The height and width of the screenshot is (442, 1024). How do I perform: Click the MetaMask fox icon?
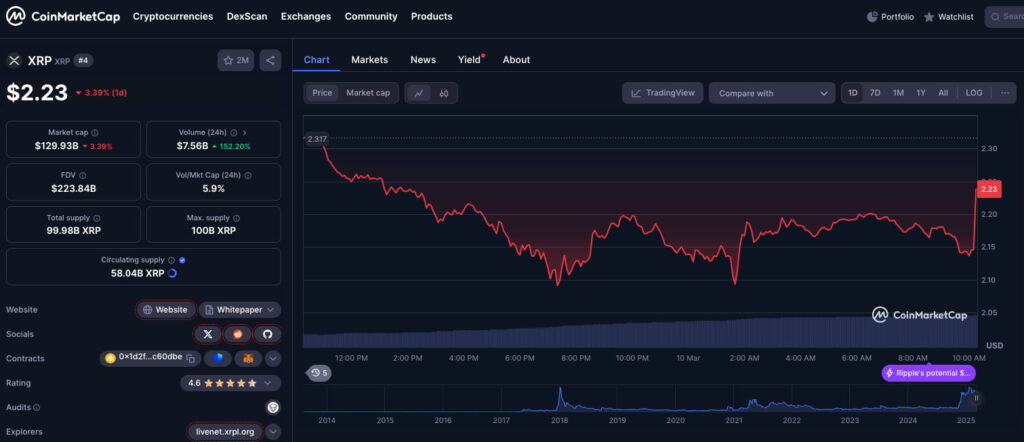(248, 358)
